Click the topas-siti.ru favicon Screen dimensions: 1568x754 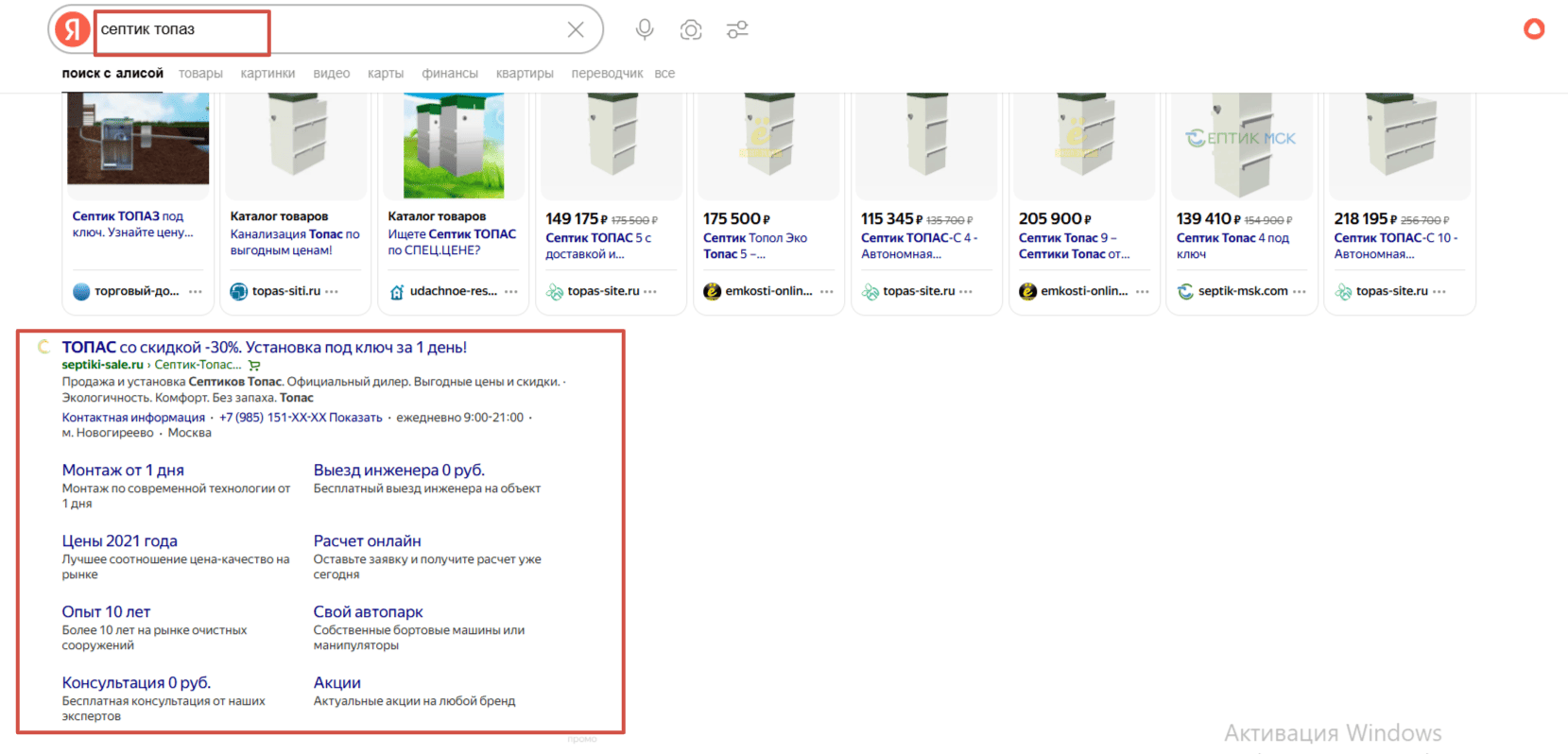click(x=239, y=291)
